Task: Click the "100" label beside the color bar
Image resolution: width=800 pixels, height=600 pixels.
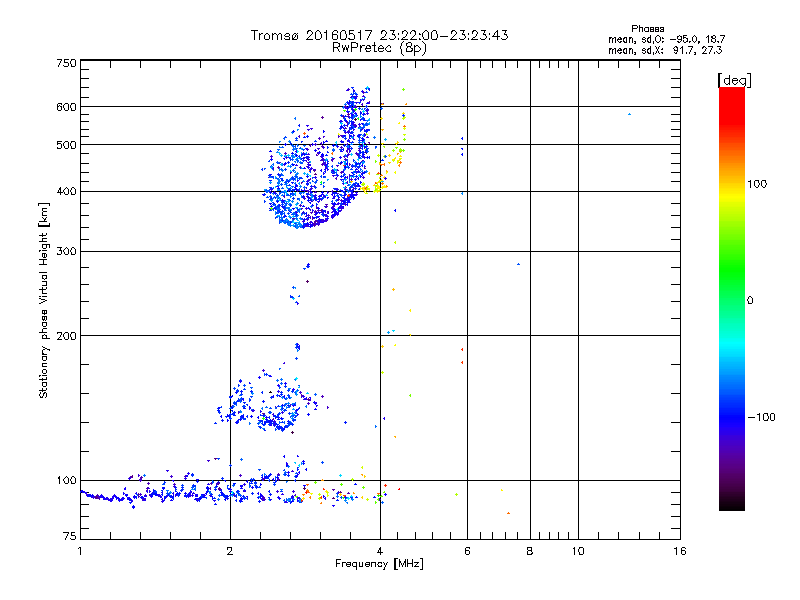Action: click(757, 184)
